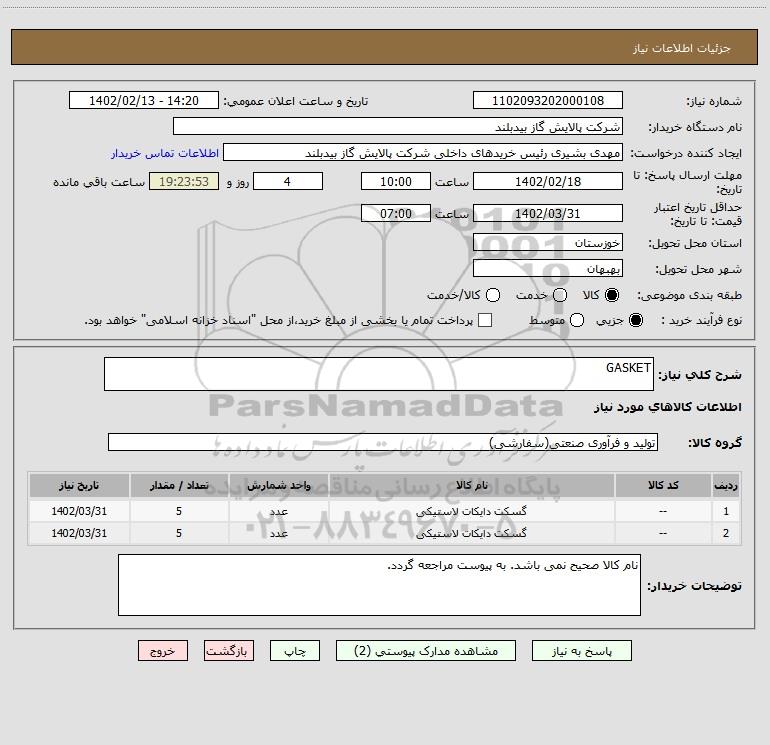Click the buyer notes text area
This screenshot has width=770, height=745.
[x=379, y=585]
